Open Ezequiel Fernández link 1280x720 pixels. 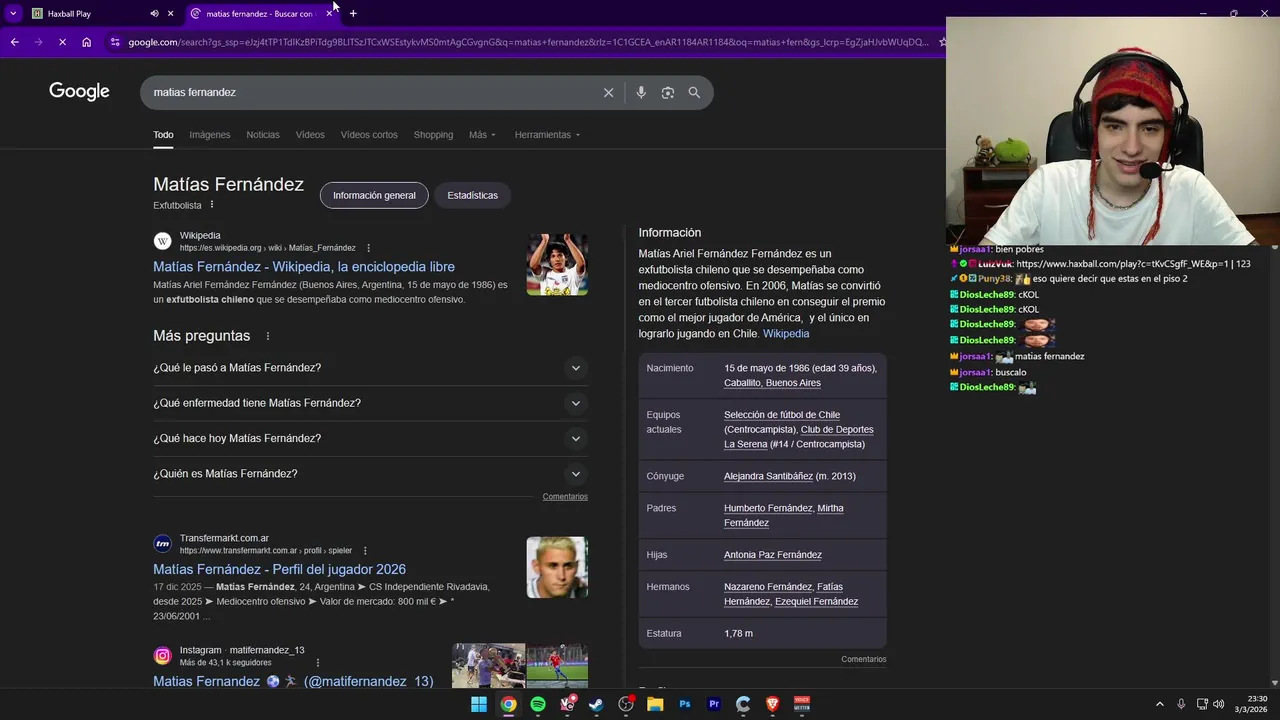816,602
